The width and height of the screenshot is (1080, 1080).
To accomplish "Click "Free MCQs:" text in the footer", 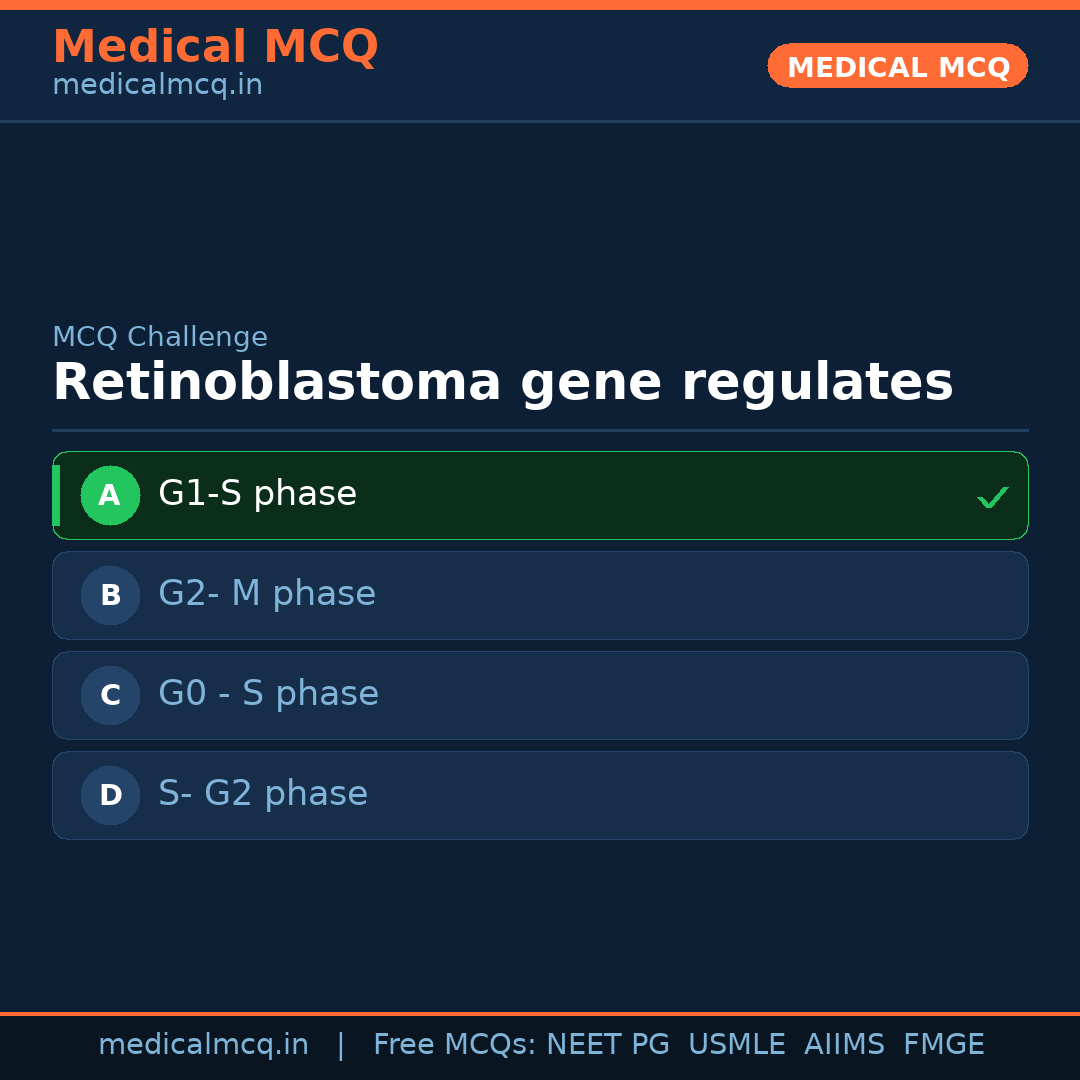I will pos(455,1045).
